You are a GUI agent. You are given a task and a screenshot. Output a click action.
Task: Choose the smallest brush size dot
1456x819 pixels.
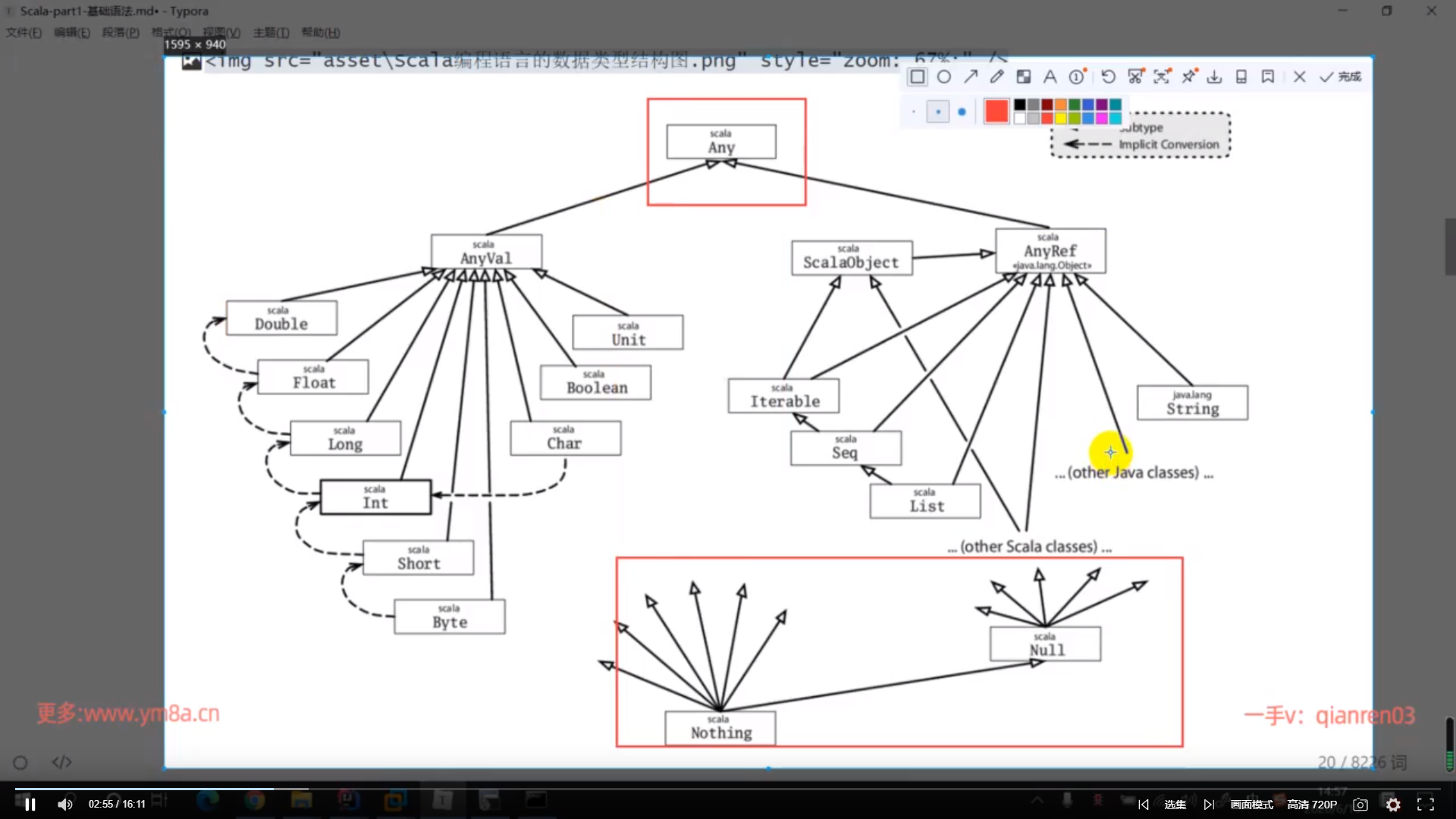(914, 111)
